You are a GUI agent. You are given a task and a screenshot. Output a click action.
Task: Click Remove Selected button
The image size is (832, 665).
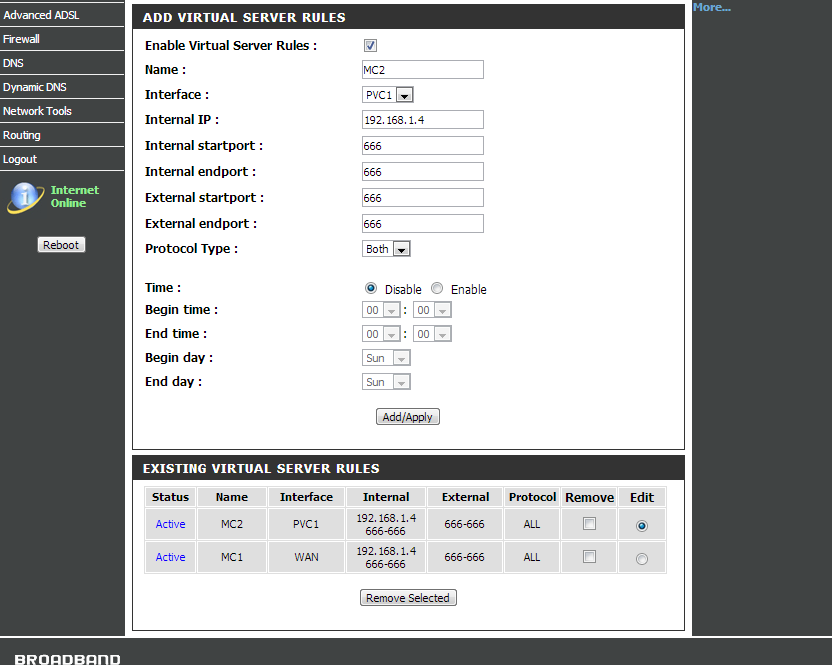(x=408, y=598)
